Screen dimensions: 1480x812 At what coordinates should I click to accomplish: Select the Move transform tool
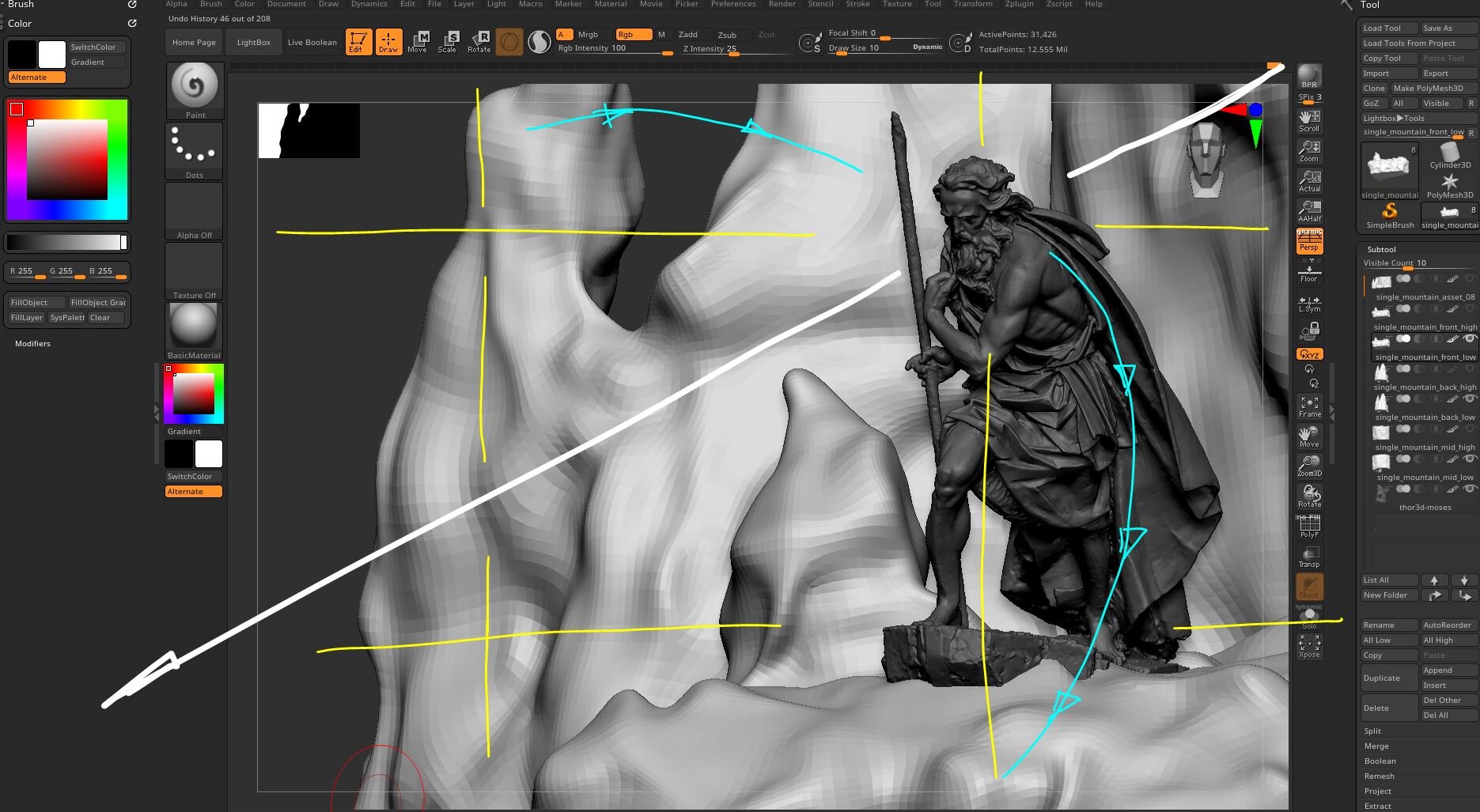[x=418, y=42]
